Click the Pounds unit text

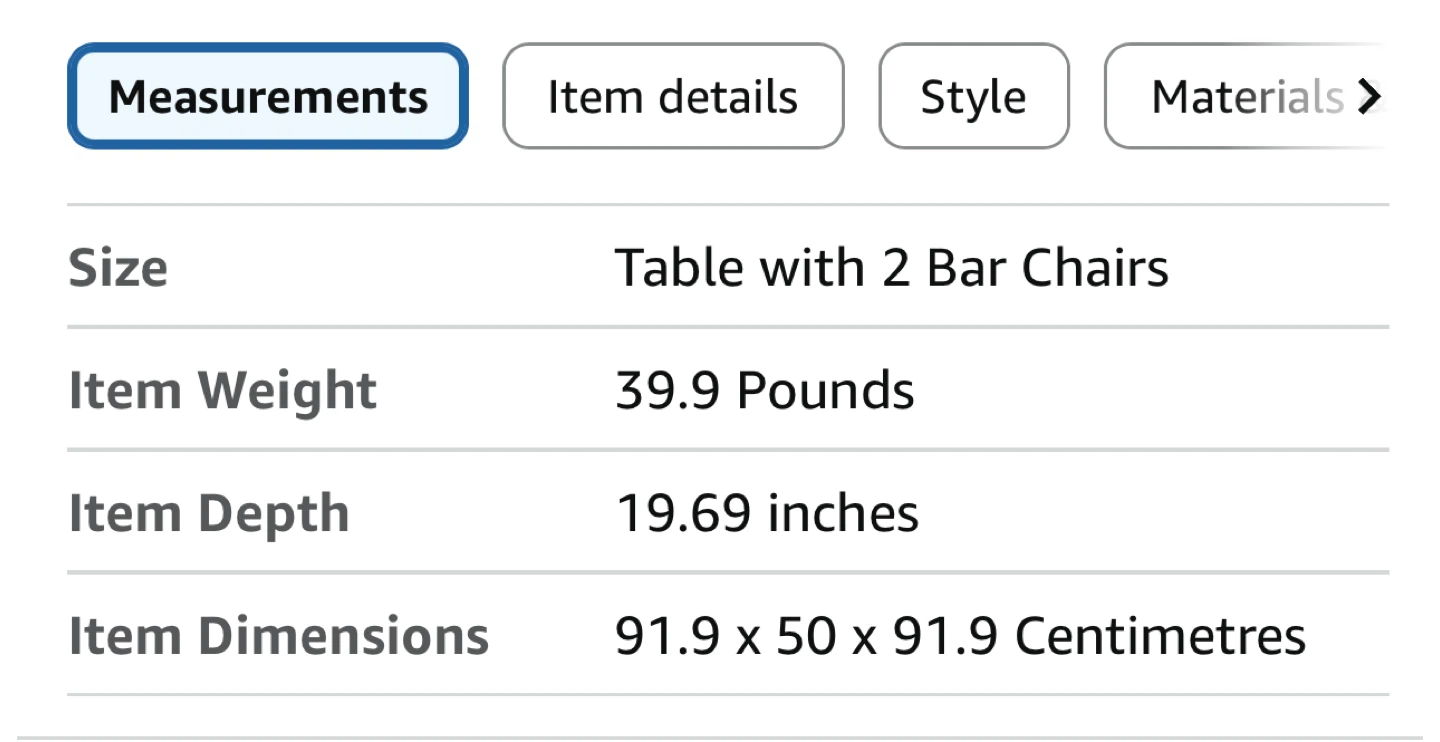click(x=825, y=390)
